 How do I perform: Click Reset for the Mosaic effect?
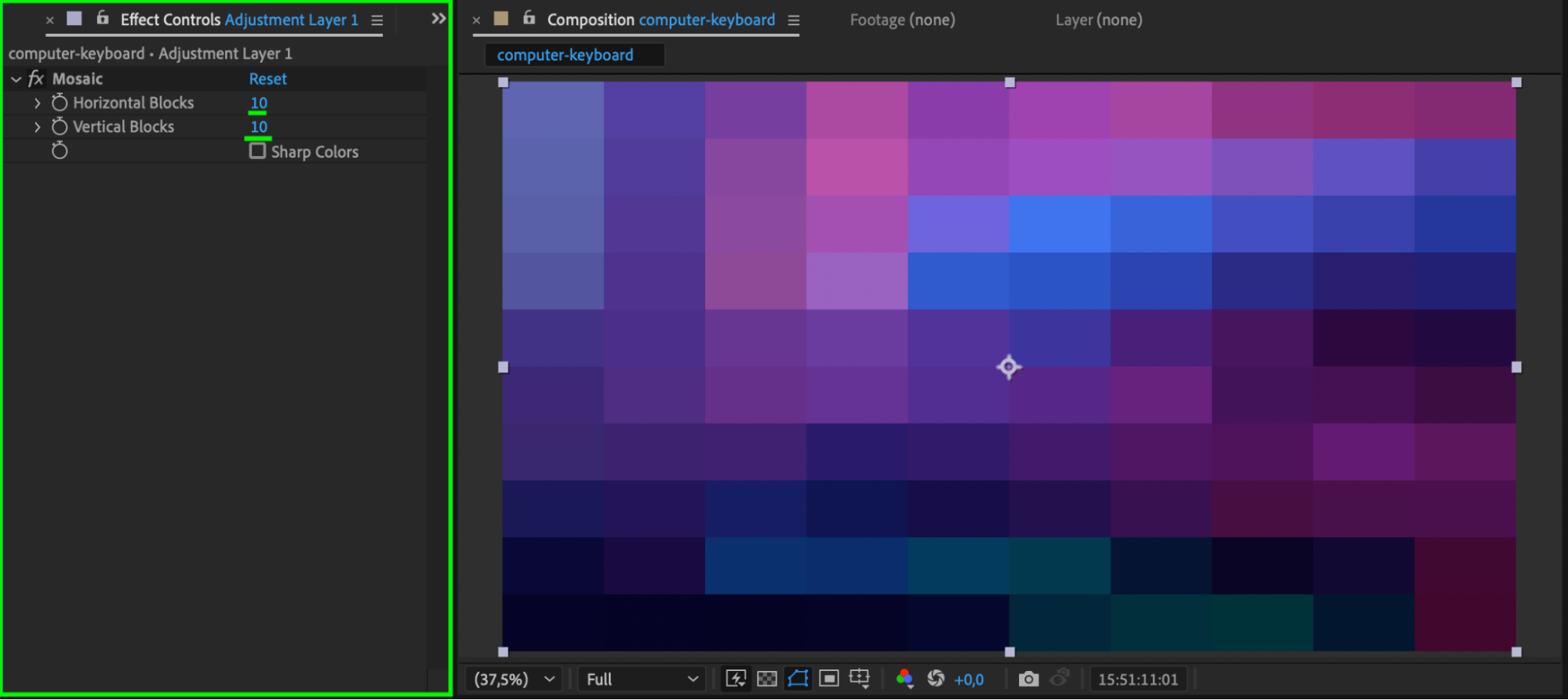(x=267, y=78)
